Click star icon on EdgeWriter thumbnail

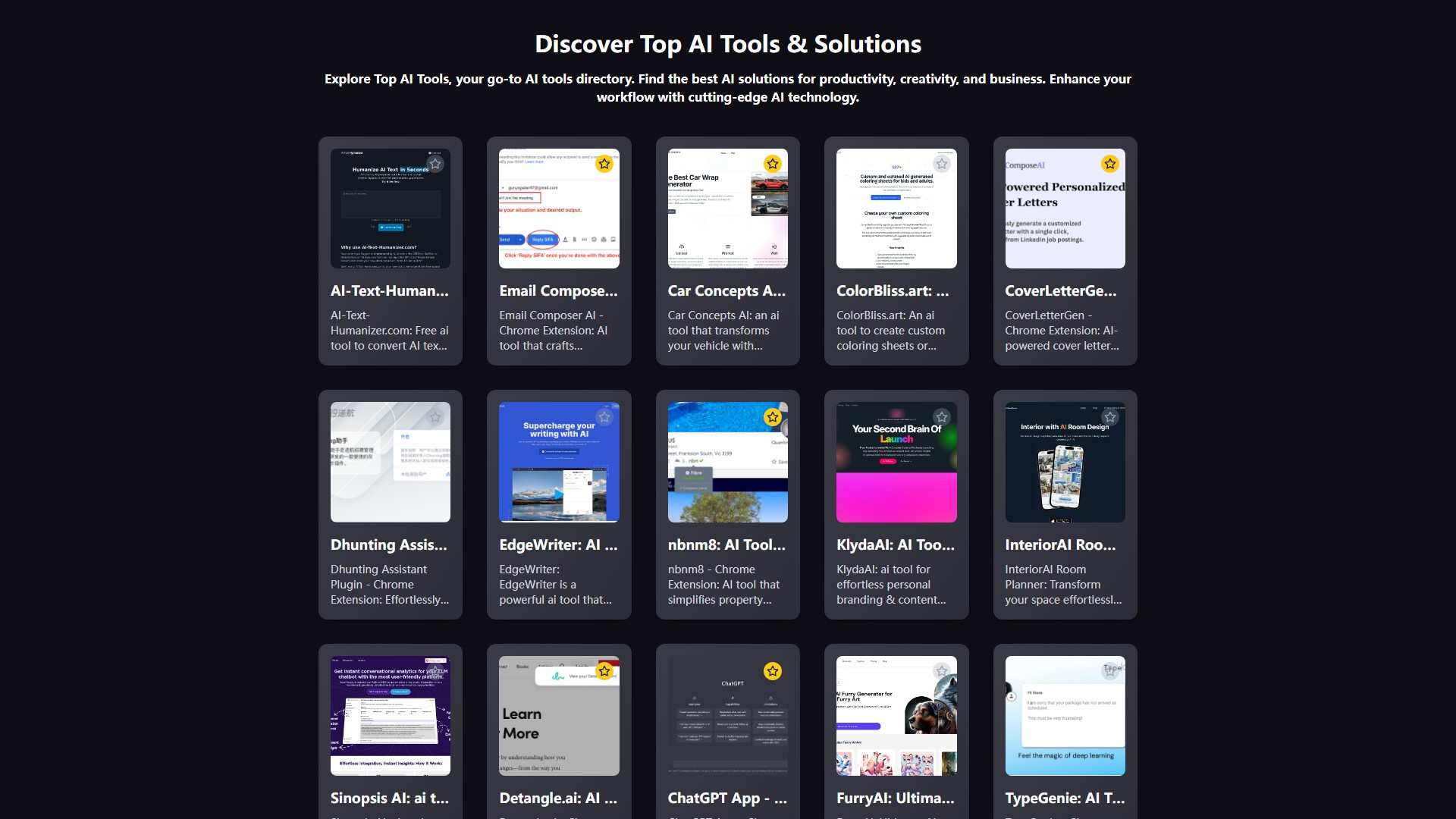point(604,417)
